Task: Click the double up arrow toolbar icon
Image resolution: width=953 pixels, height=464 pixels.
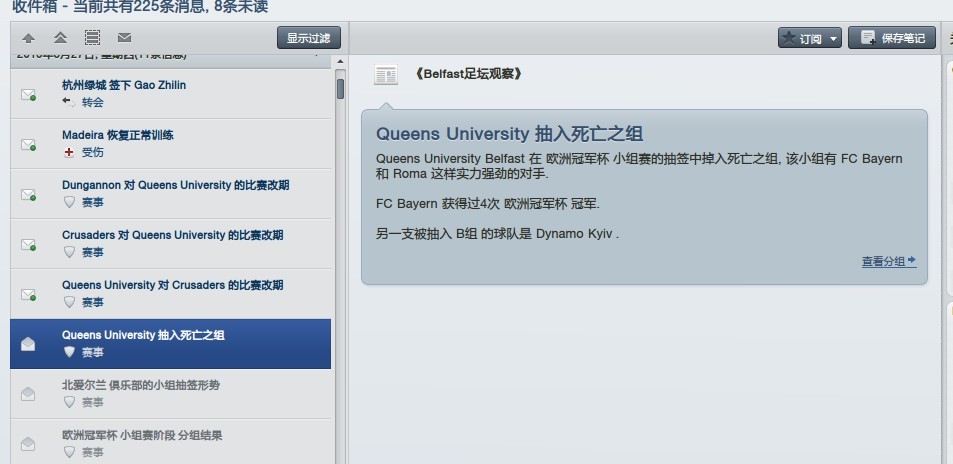Action: [x=60, y=38]
